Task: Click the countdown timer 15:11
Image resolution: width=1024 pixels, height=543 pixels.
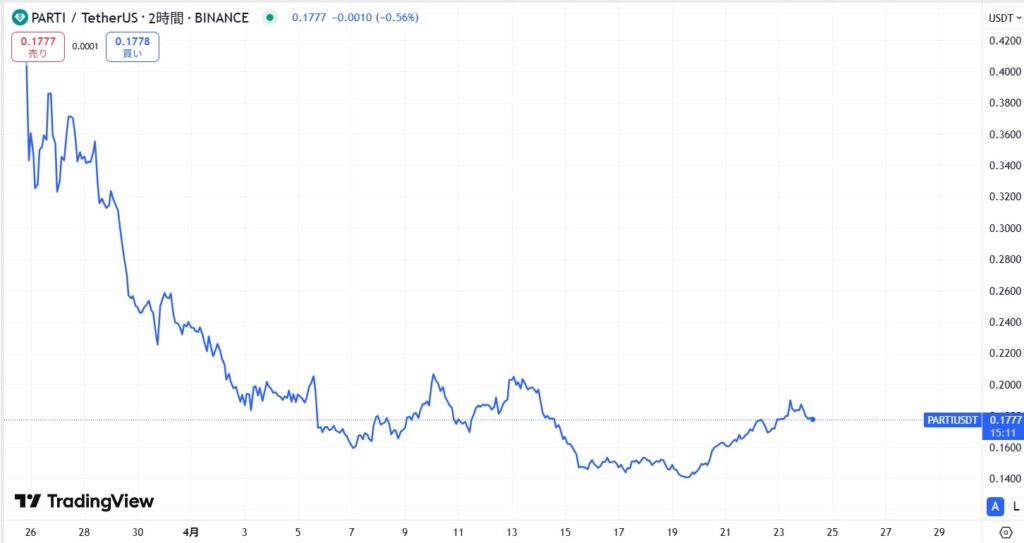Action: click(1002, 433)
